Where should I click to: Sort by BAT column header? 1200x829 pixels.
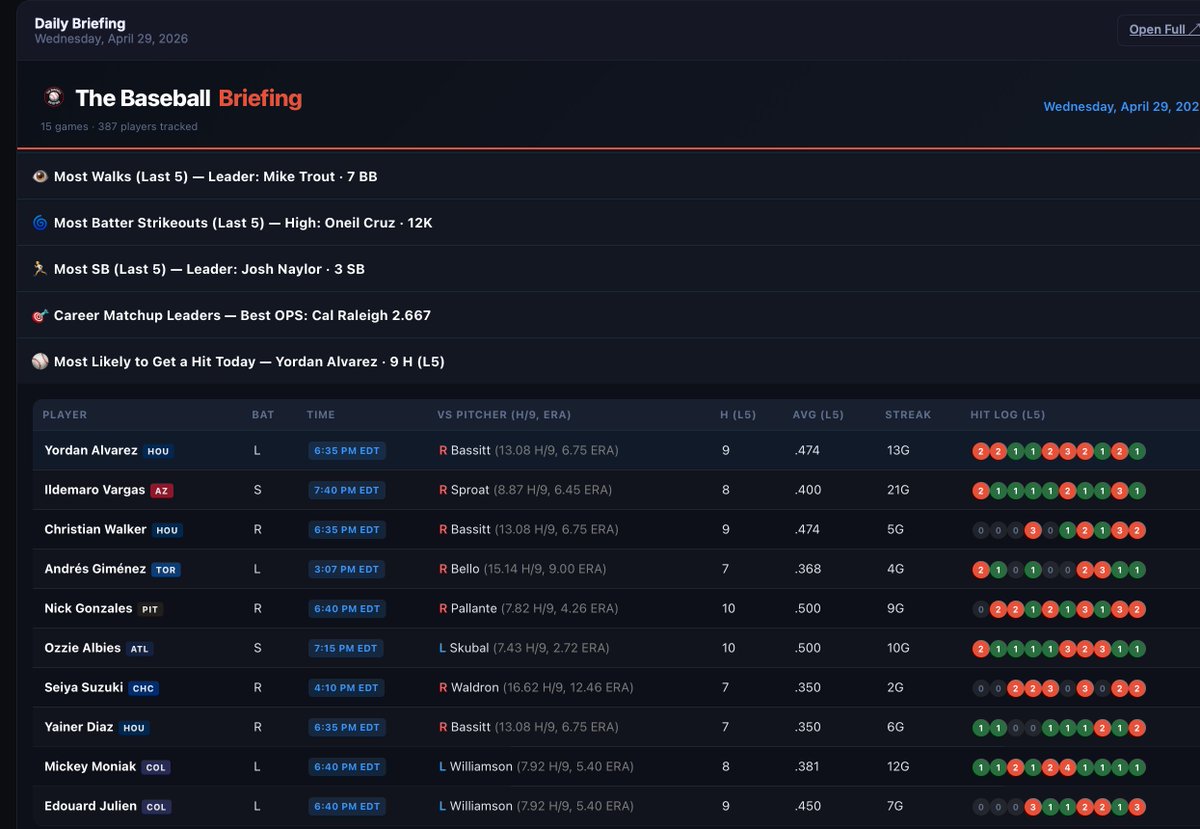coord(263,415)
